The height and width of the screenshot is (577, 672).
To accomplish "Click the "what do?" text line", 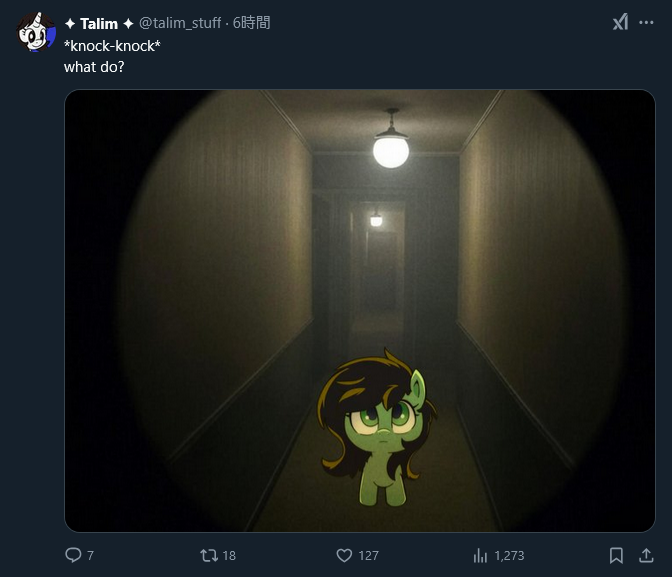I will point(94,67).
